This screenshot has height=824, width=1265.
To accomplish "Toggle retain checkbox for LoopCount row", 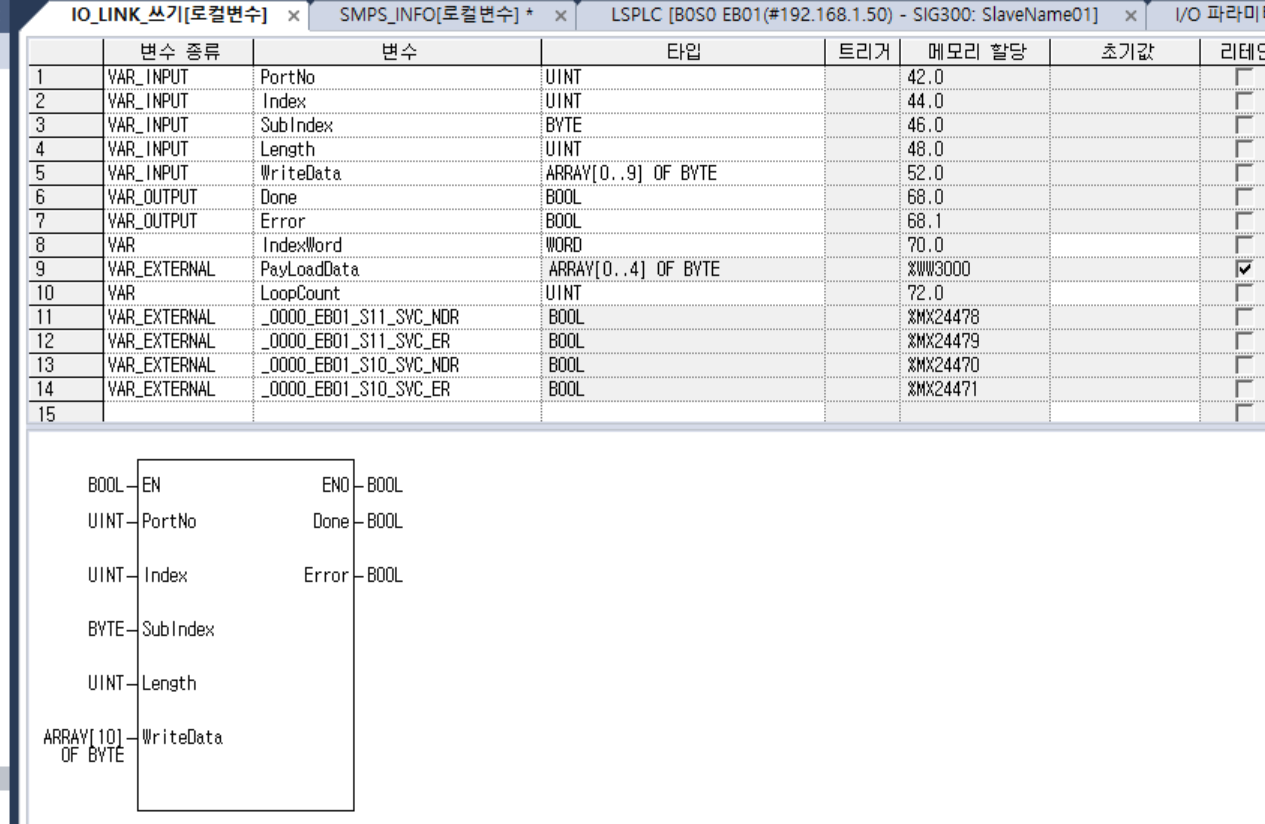I will pyautogui.click(x=1243, y=292).
